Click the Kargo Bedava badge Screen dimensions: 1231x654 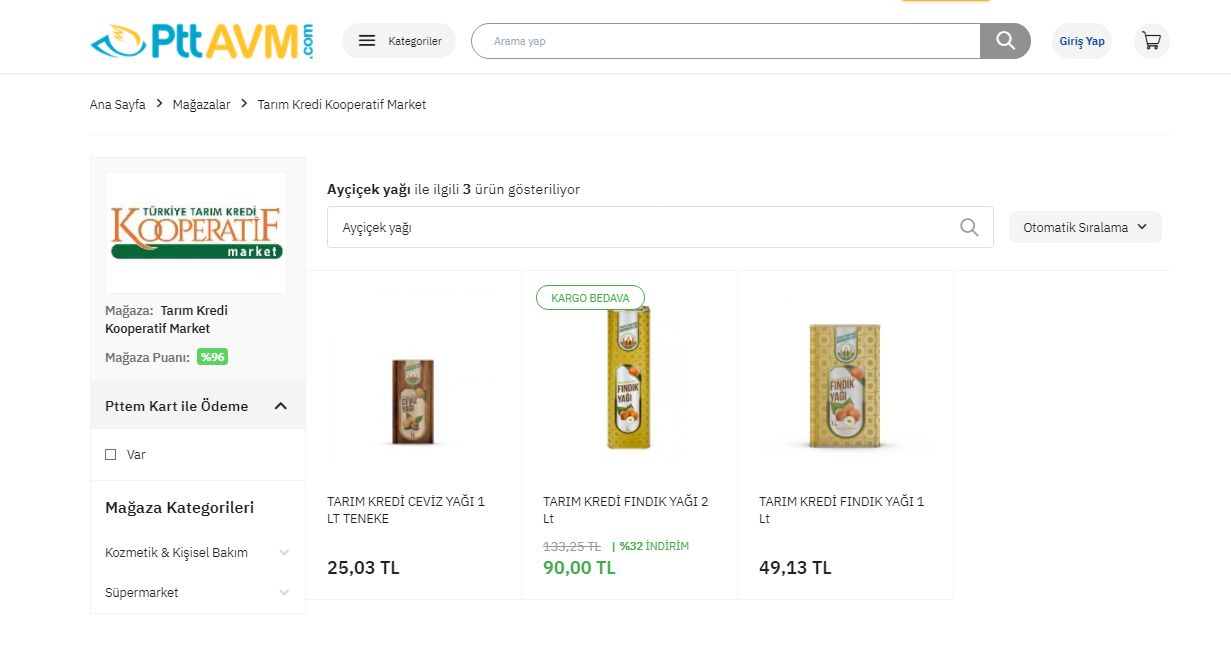pos(590,298)
